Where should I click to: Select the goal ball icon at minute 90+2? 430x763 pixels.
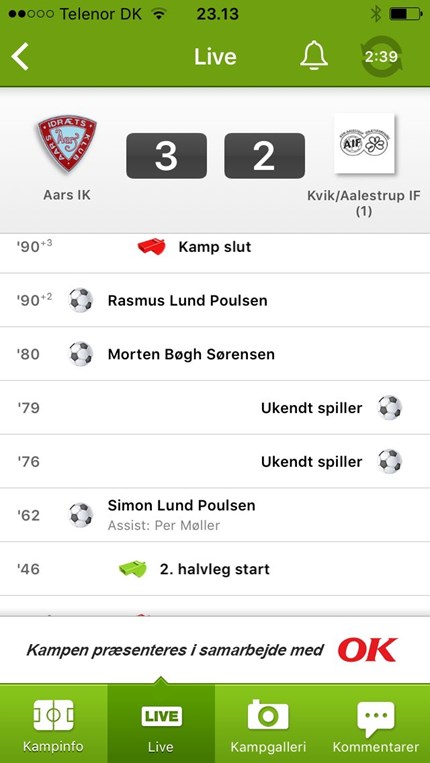pyautogui.click(x=80, y=300)
